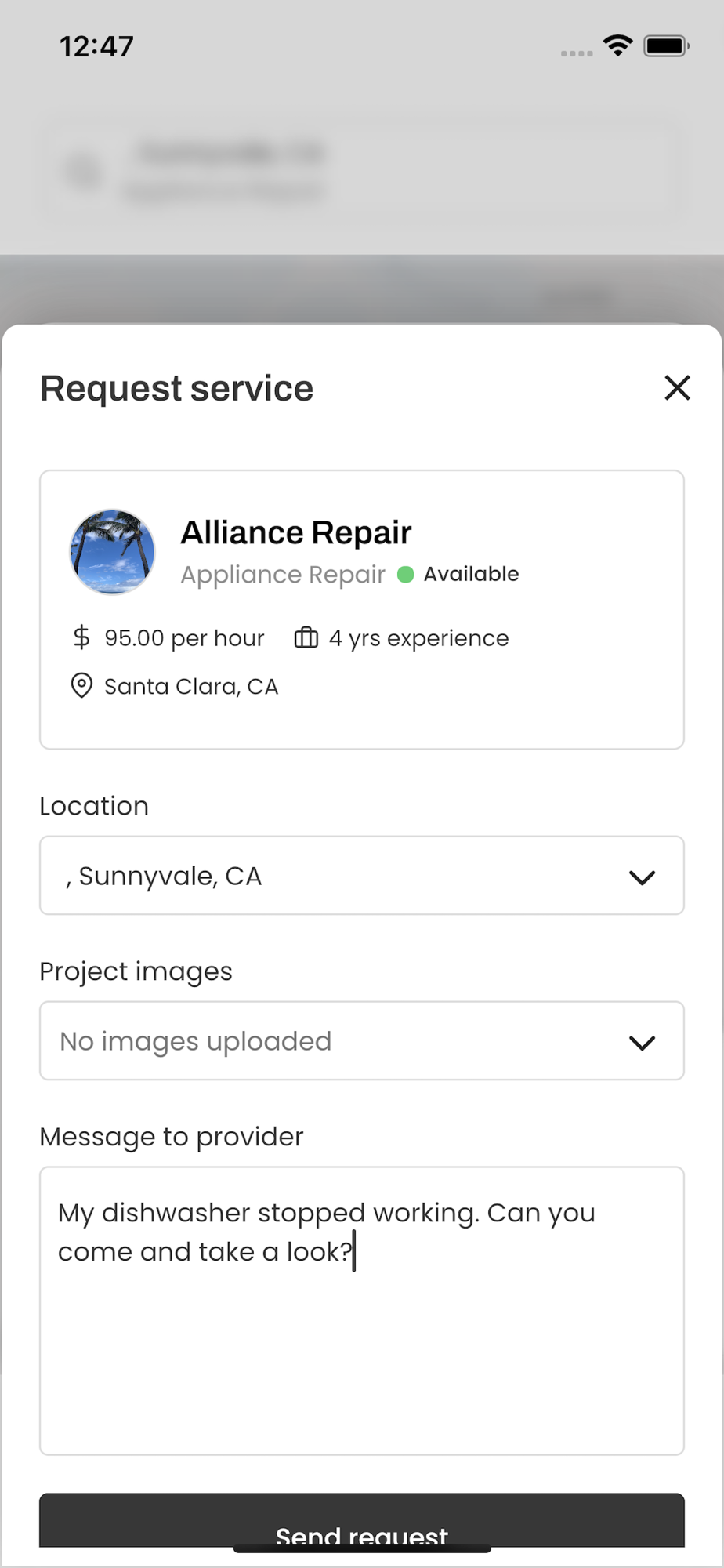Screen dimensions: 724x1568
Task: Tap the Alliance Repair provider name
Action: pyautogui.click(x=296, y=533)
